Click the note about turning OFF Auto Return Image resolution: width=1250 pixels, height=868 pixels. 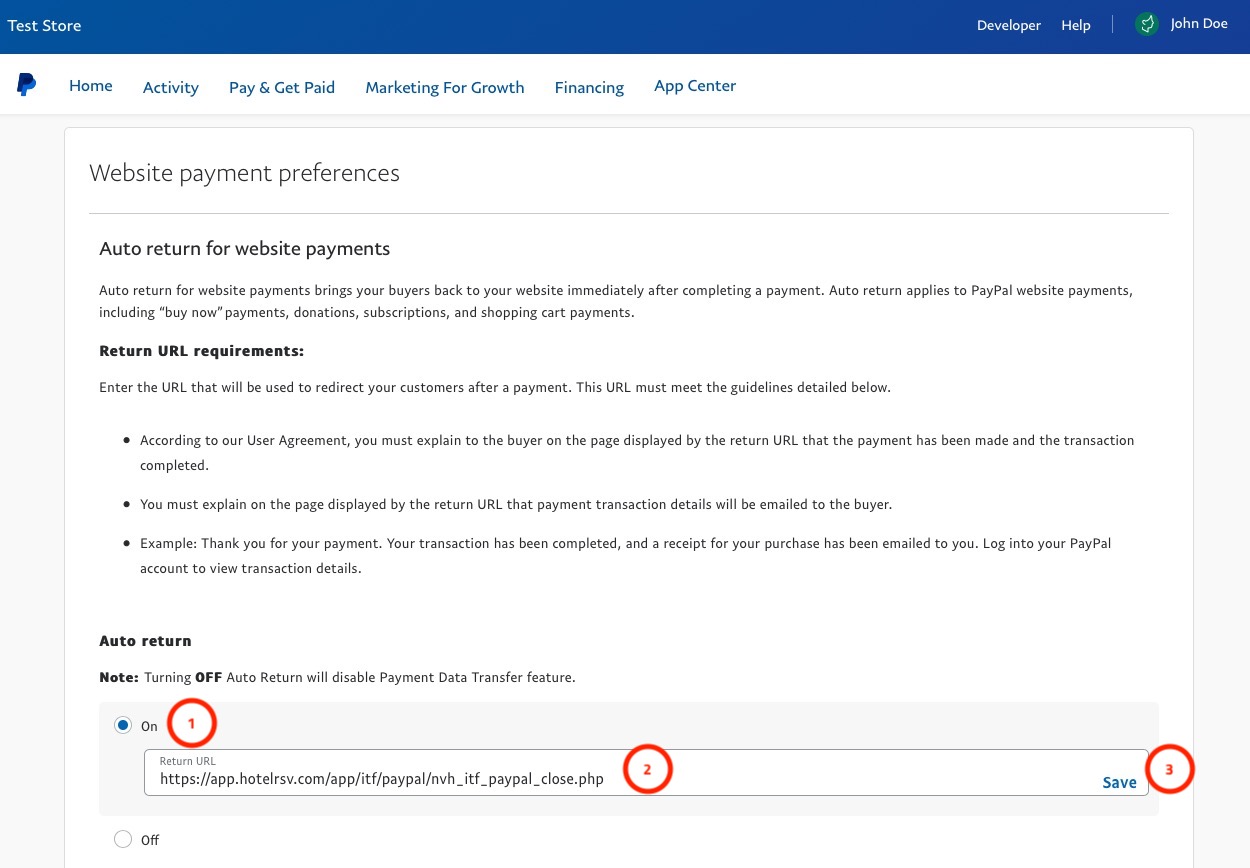click(x=337, y=677)
